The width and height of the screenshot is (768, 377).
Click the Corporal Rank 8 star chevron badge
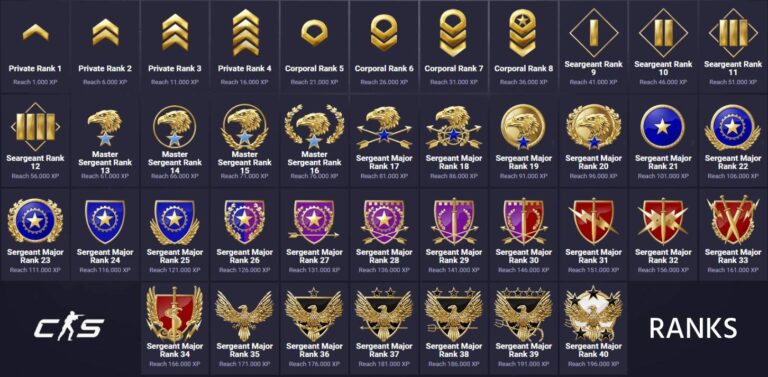(x=524, y=32)
